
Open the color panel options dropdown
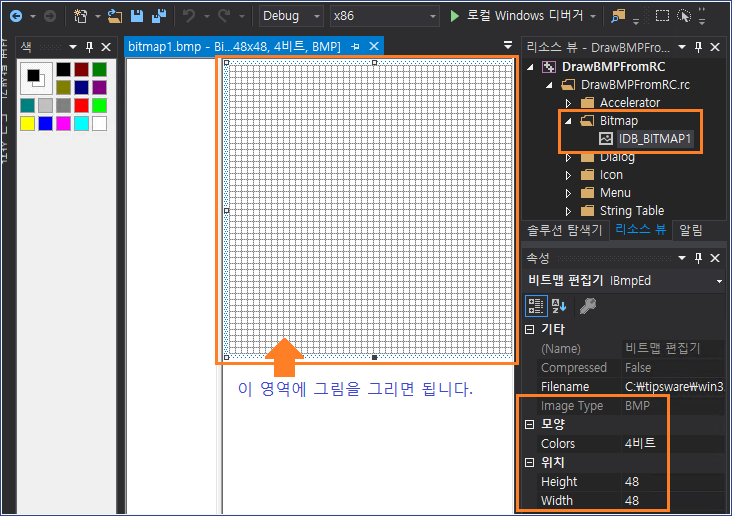(x=73, y=47)
